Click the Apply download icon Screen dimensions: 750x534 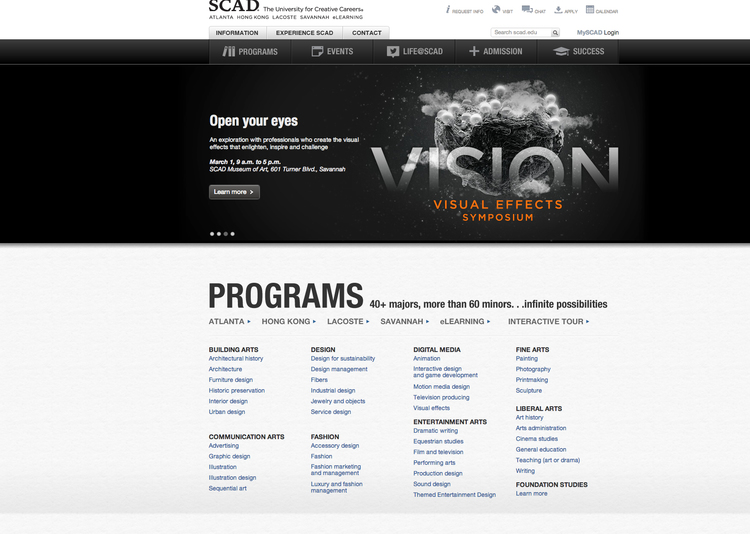pos(558,10)
